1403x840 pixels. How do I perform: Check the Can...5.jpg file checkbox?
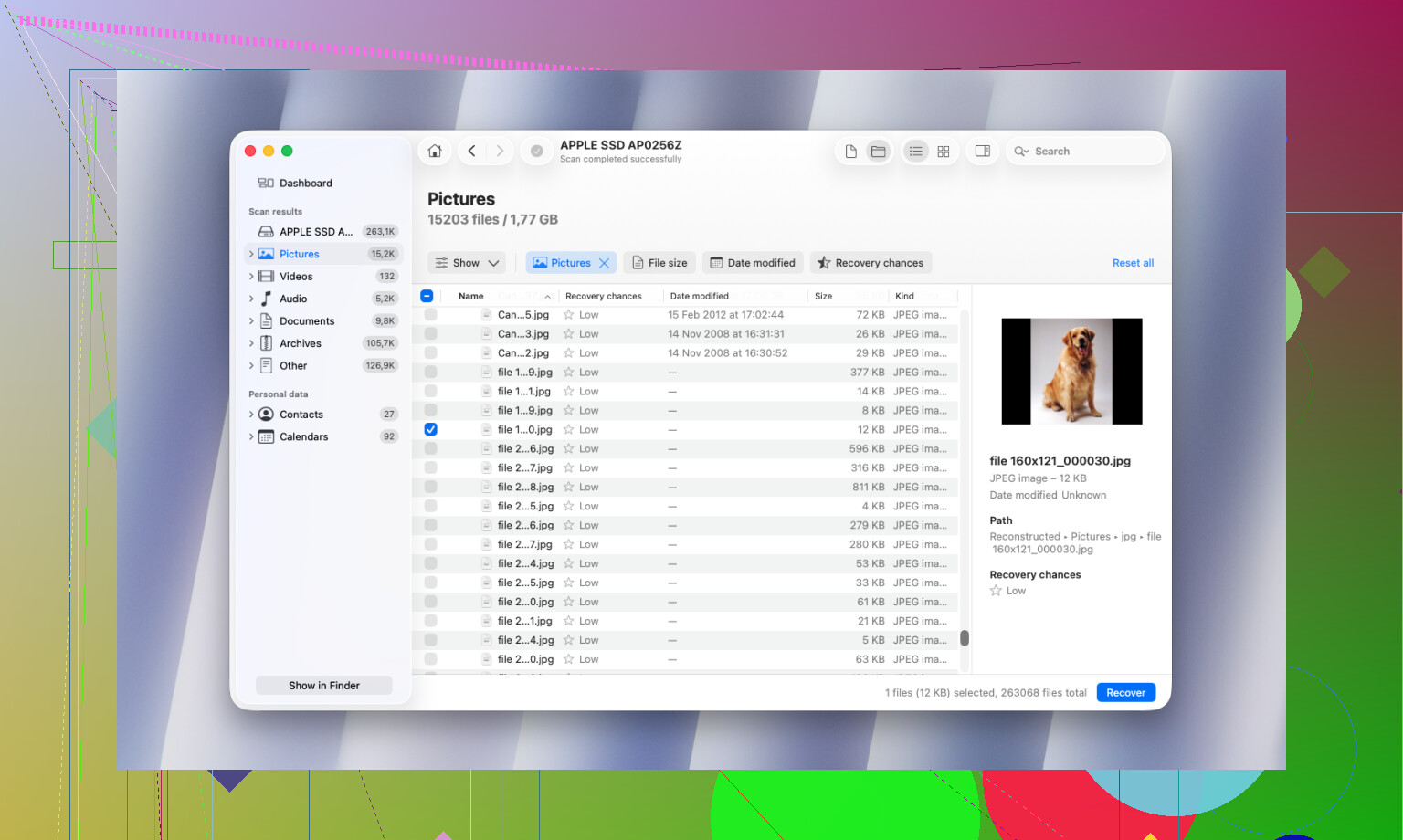(x=430, y=315)
